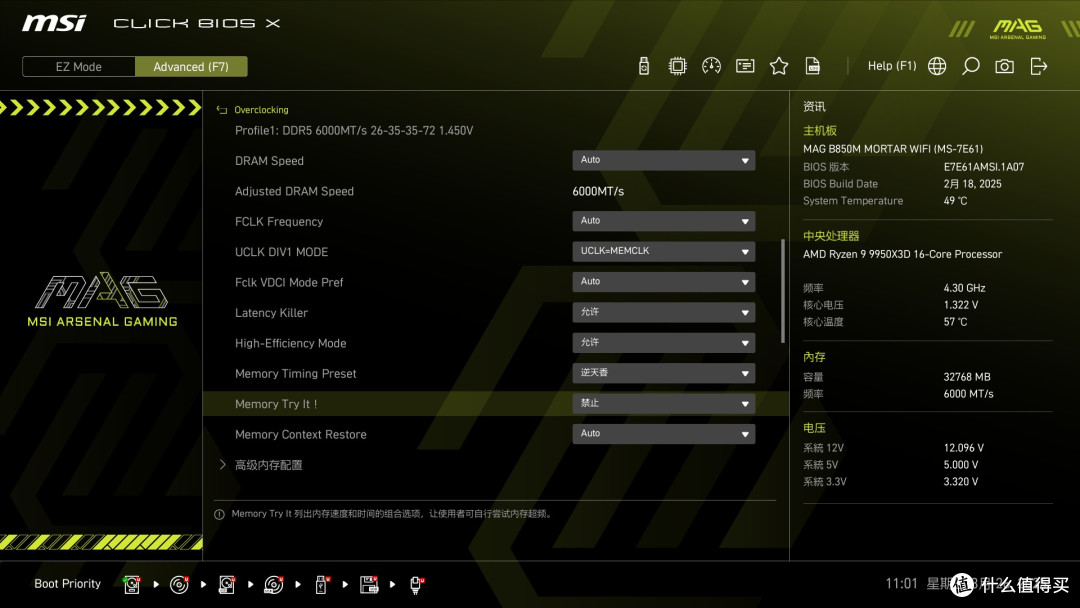
Task: Click the DRAM Speed label
Action: coord(269,160)
